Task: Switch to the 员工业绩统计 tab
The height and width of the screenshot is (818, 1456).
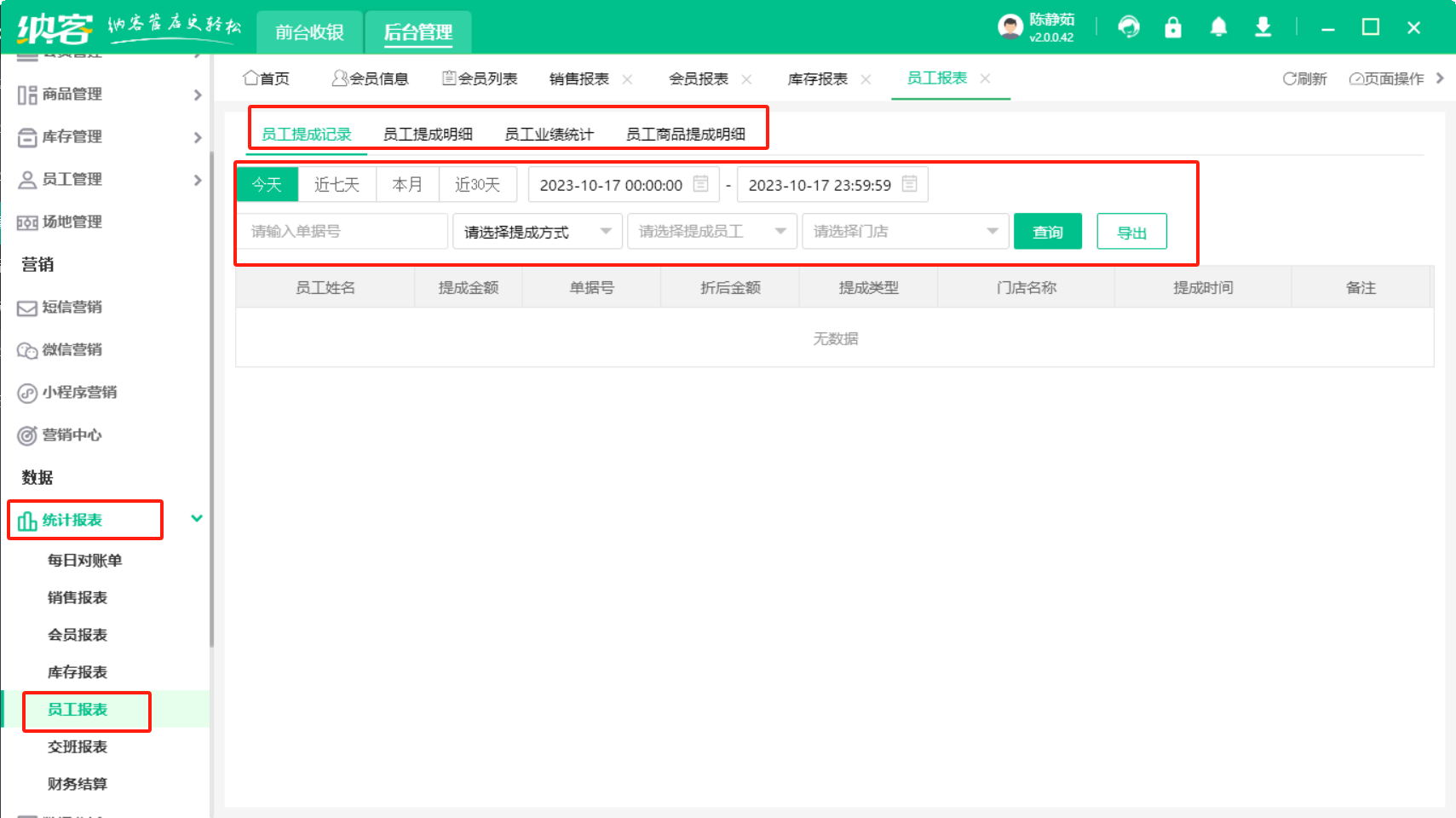Action: [549, 135]
